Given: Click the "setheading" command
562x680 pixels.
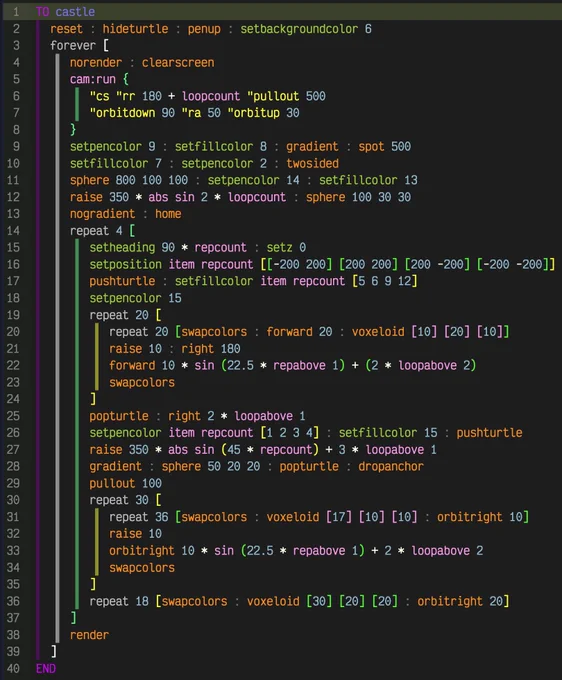Looking at the screenshot, I should [x=122, y=248].
